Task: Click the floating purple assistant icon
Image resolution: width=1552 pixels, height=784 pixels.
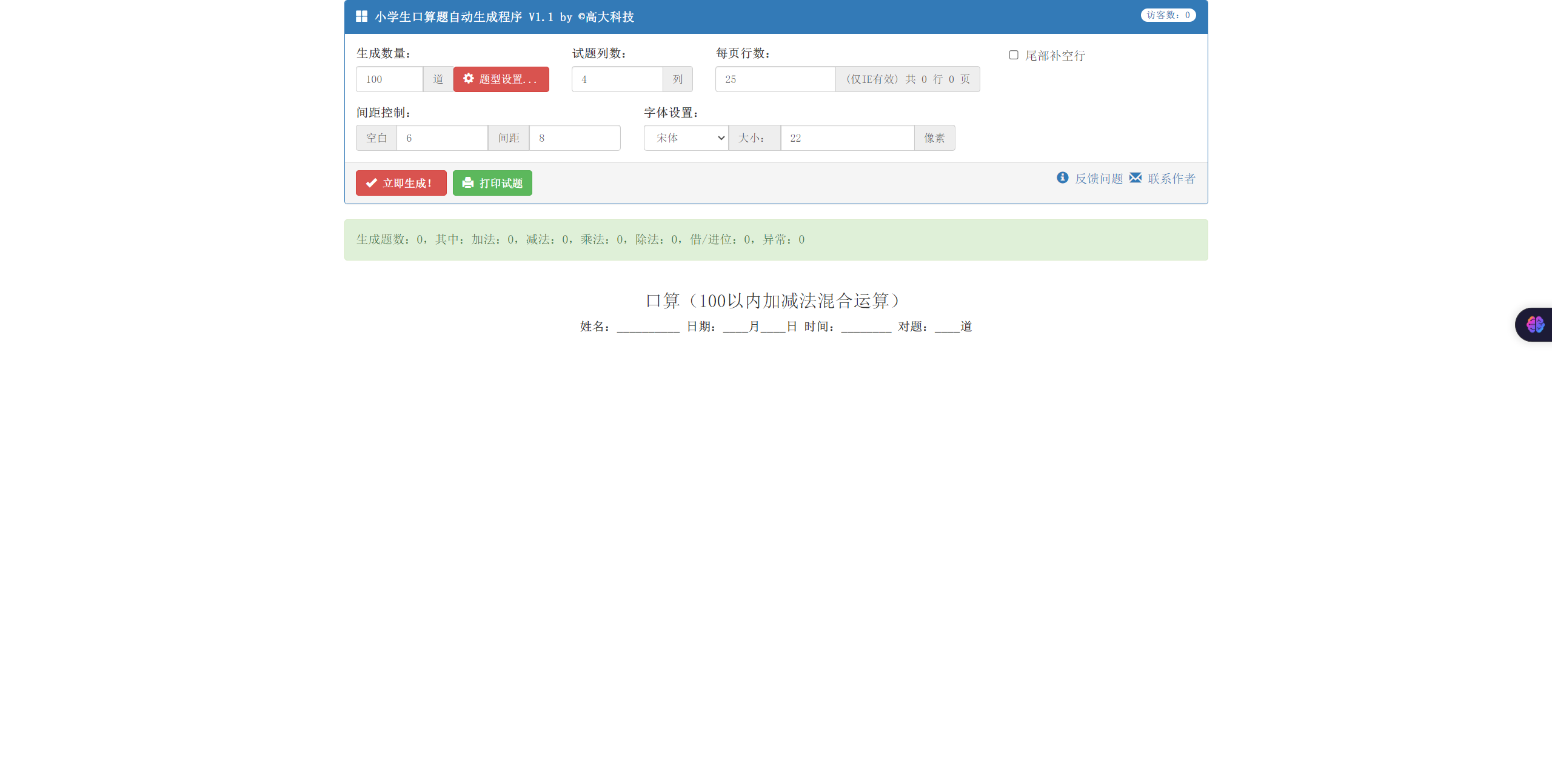Action: pos(1535,325)
